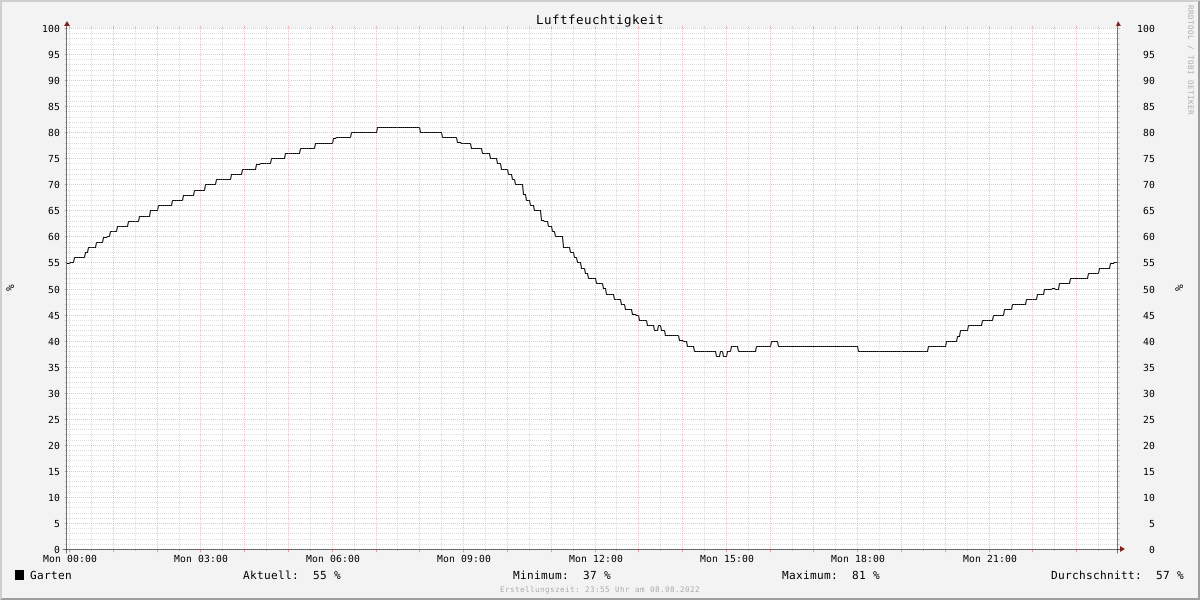Click the red arrow at the time axis end
The width and height of the screenshot is (1200, 600).
click(x=1122, y=549)
